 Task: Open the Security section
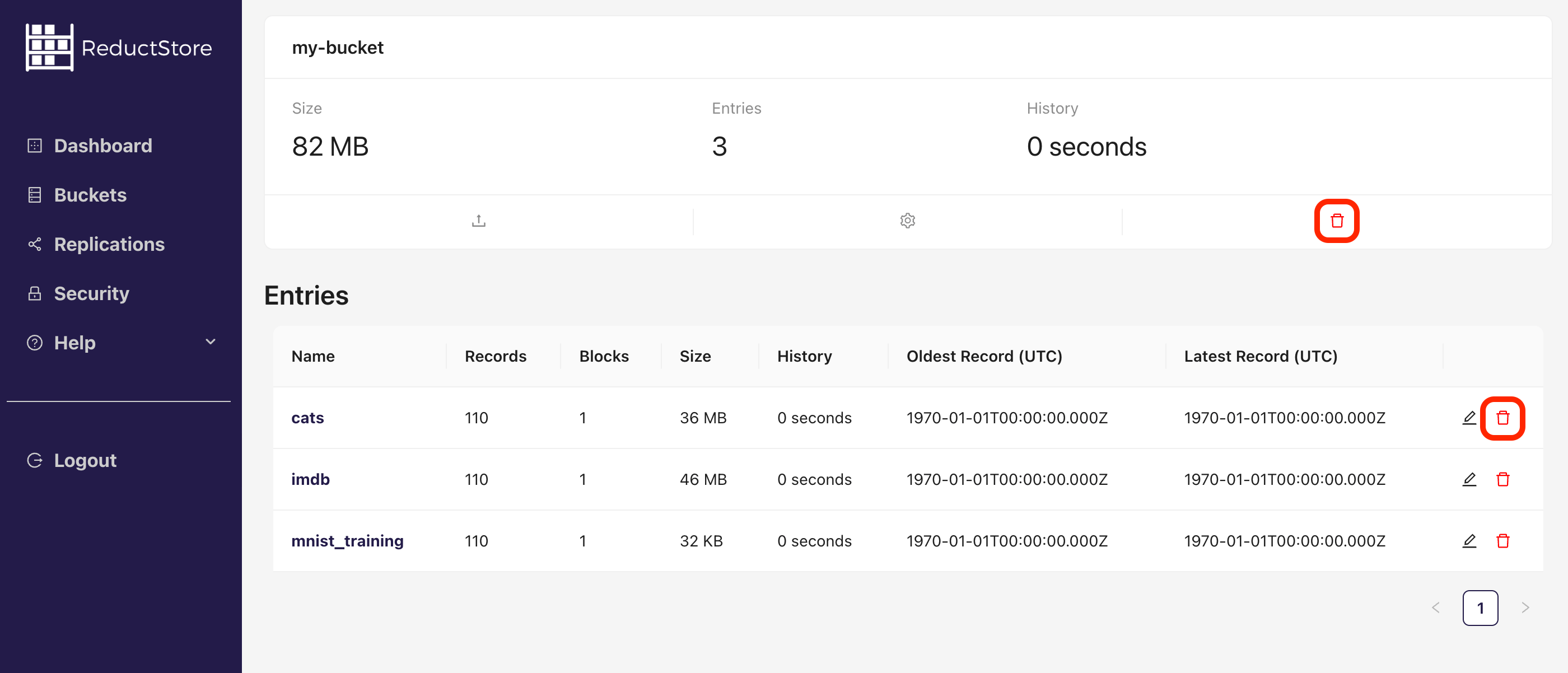point(91,293)
